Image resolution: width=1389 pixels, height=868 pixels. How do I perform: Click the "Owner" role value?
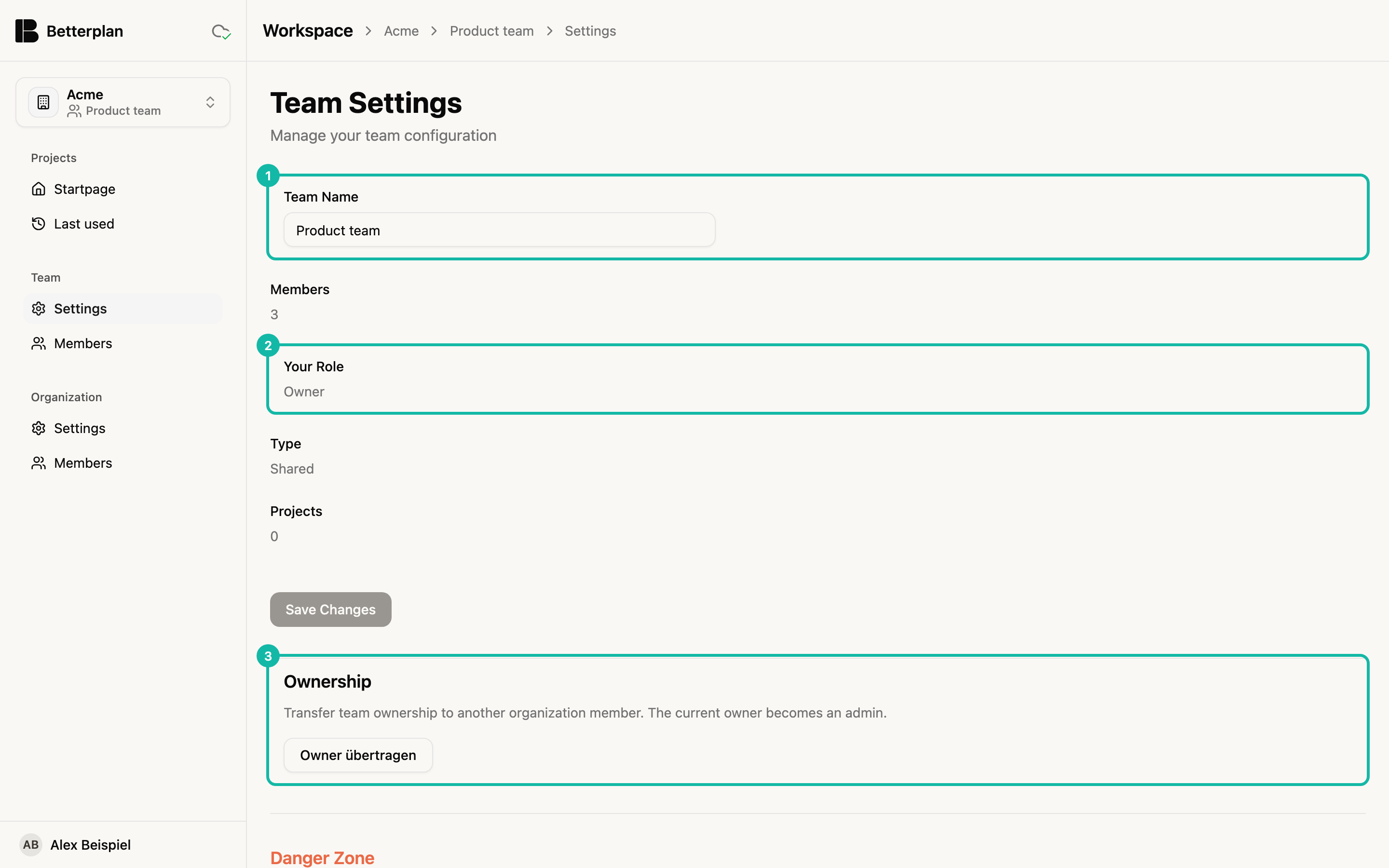click(x=304, y=392)
